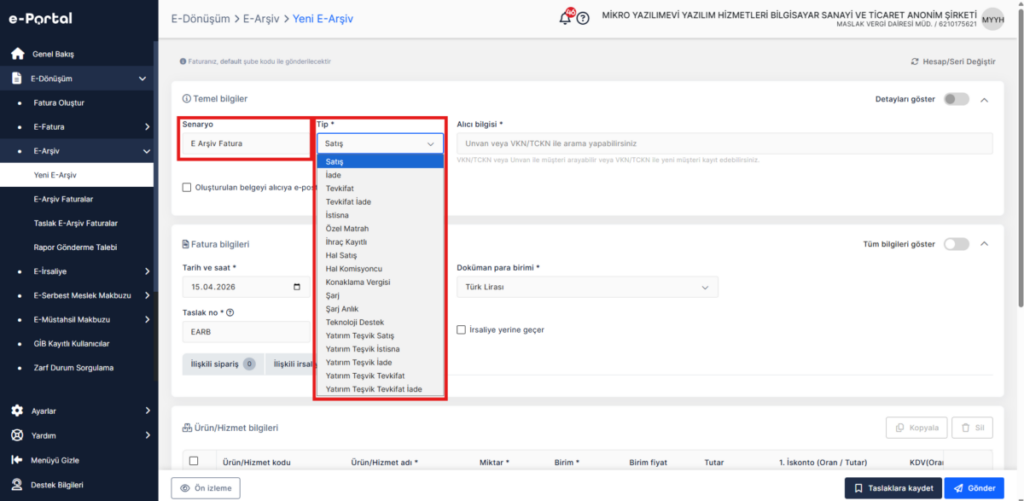This screenshot has height=501, width=1024.
Task: Open the Tip dropdown showing Satış
Action: point(380,143)
